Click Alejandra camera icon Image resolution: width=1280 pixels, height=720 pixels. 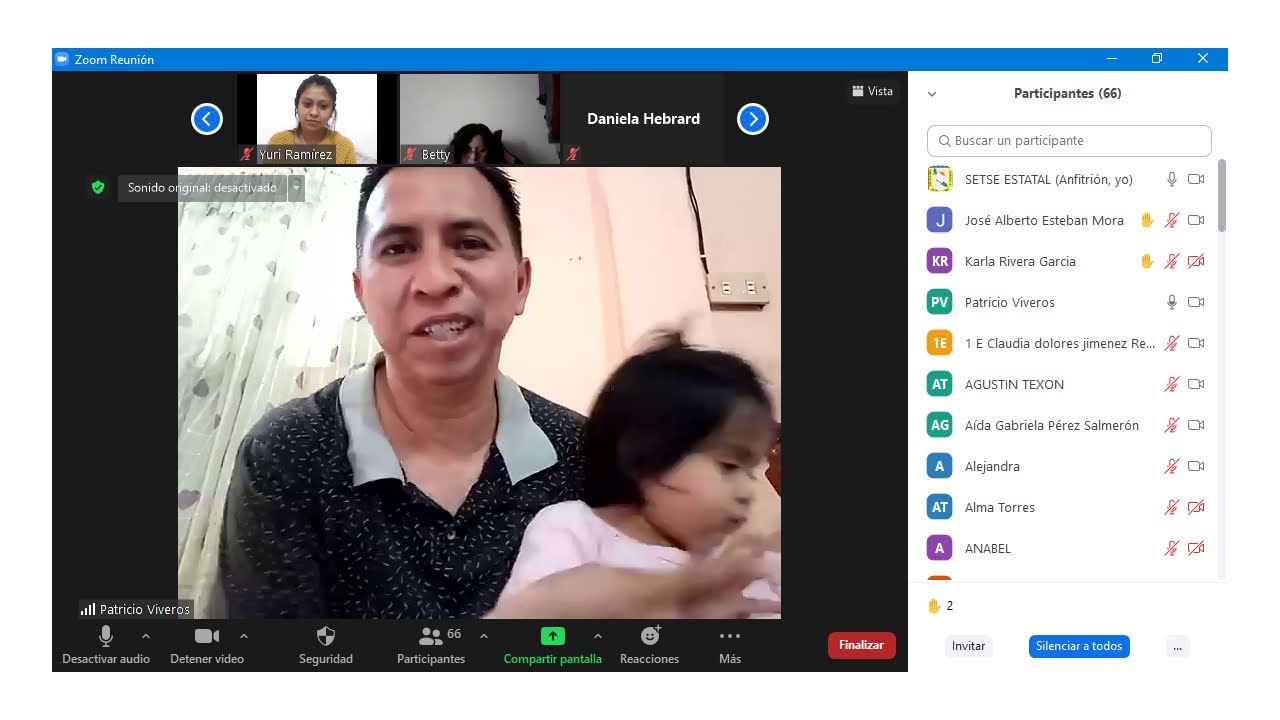coord(1196,466)
